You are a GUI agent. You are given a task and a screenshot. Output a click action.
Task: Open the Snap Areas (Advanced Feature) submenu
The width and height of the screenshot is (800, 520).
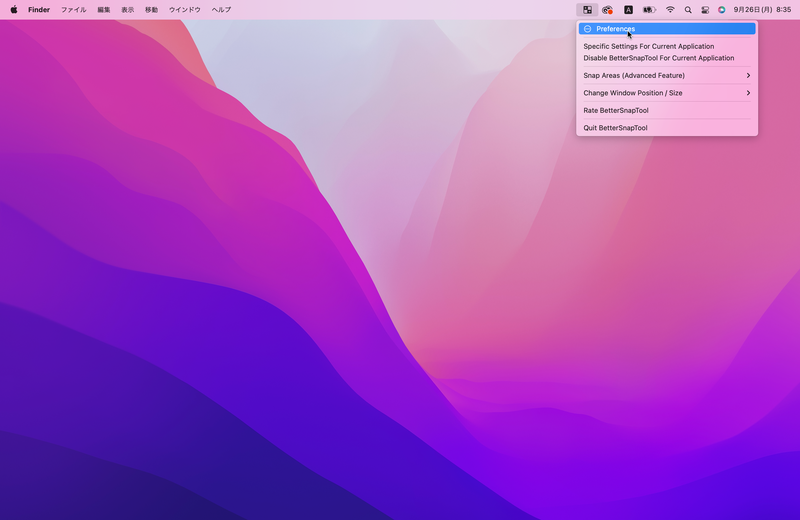point(667,76)
